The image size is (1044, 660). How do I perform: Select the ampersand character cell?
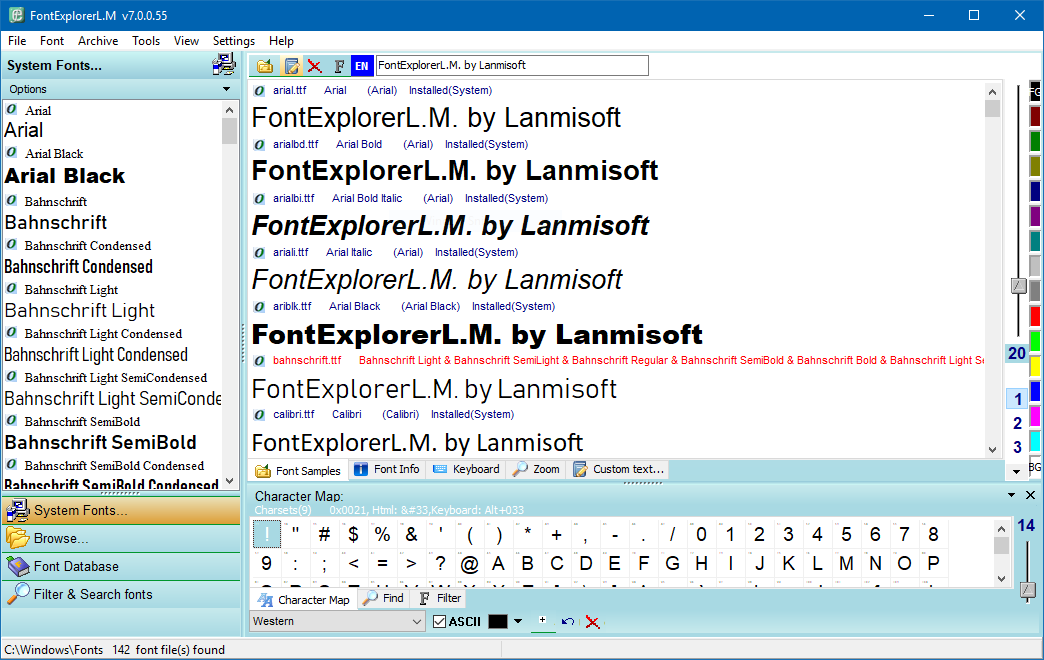(411, 534)
